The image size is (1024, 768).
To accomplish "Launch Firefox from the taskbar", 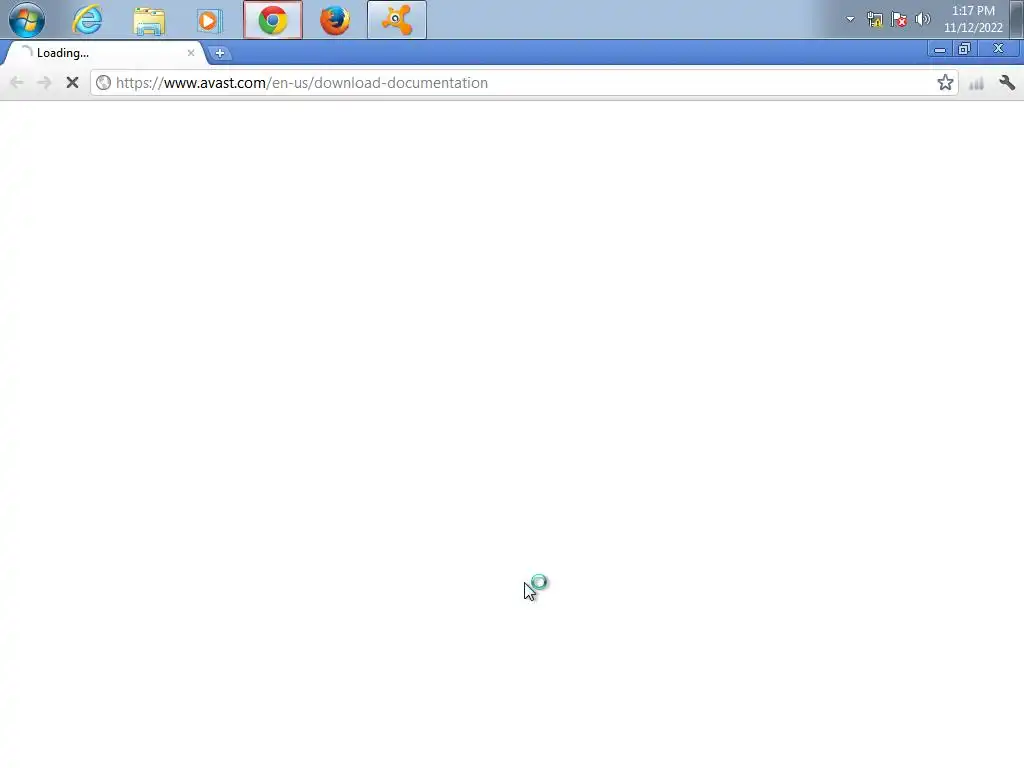I will click(x=335, y=20).
